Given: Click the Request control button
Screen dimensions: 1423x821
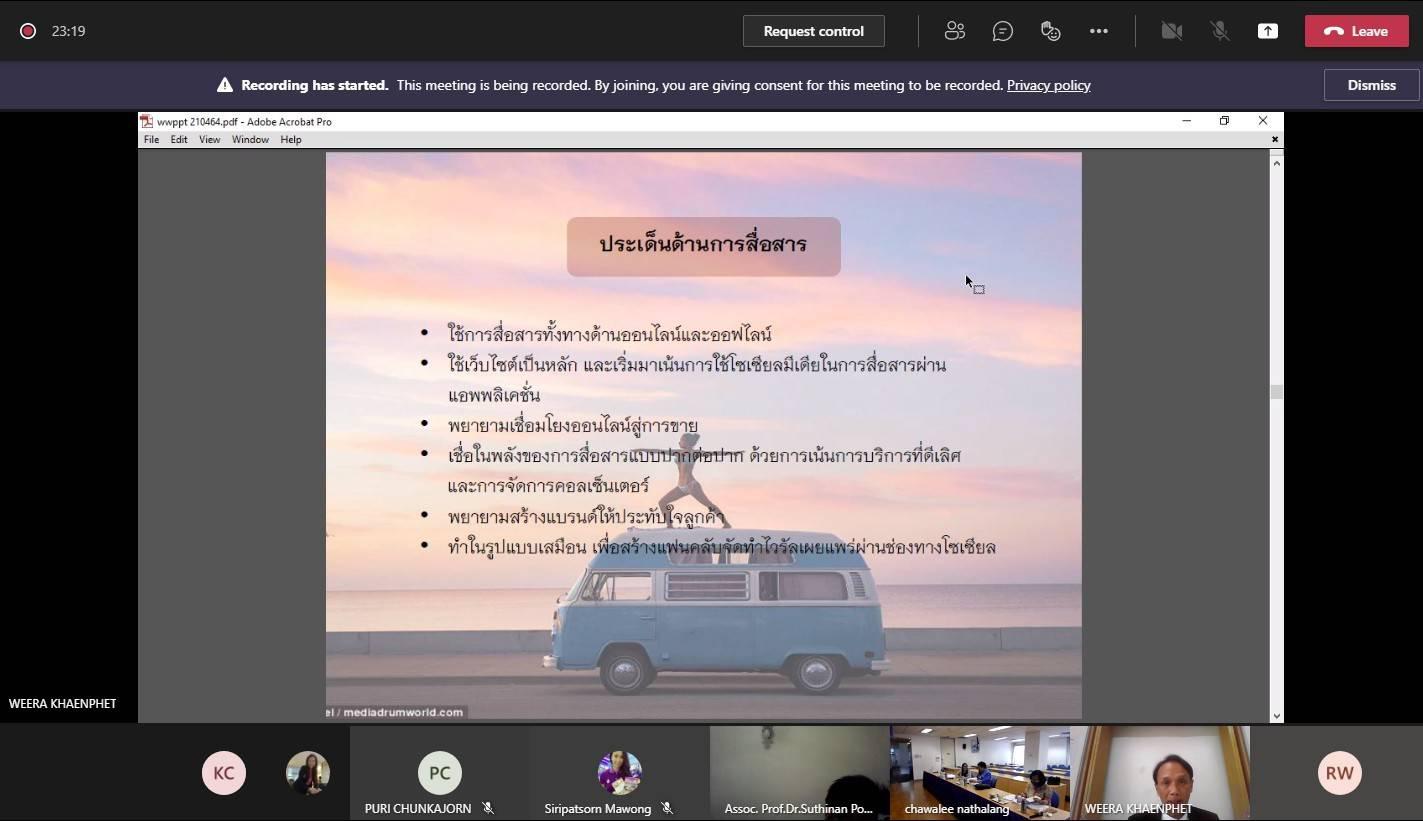Looking at the screenshot, I should (813, 31).
